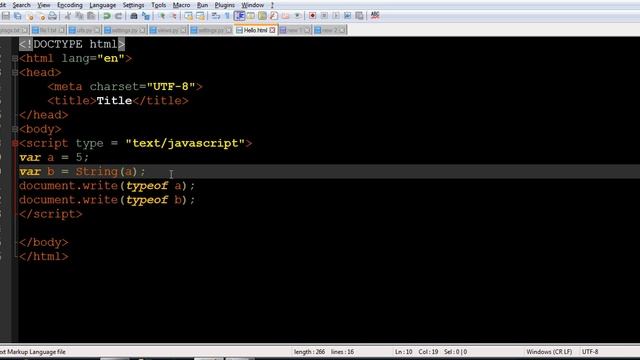This screenshot has height=360, width=640.
Task: Click the ABC spell check icon
Action: 375,16
